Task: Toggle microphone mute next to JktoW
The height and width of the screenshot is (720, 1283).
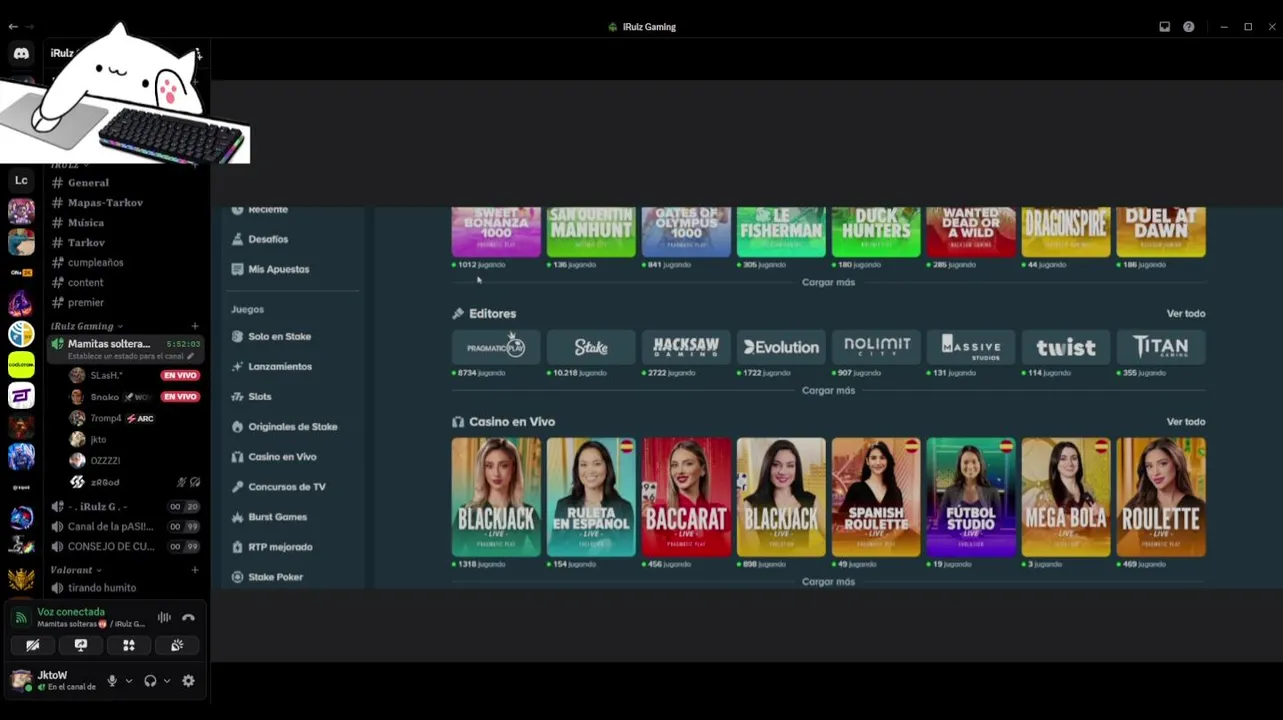Action: click(x=112, y=681)
